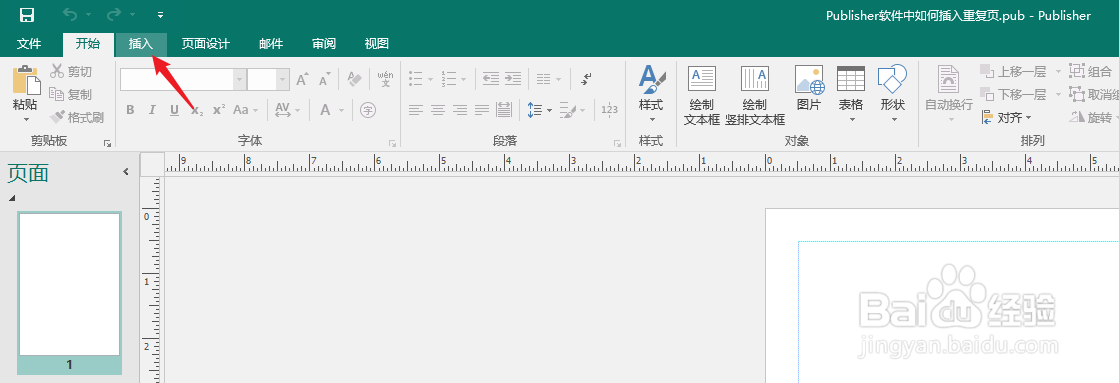
Task: Click the 自动换行 wrap text button
Action: click(x=948, y=94)
